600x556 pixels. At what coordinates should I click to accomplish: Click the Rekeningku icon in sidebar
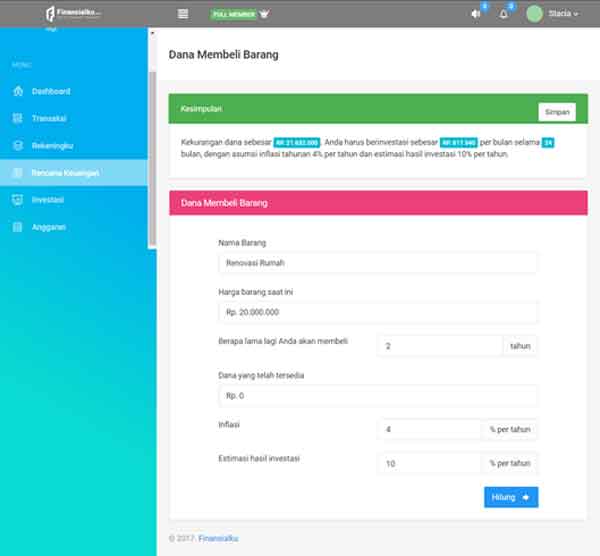point(17,146)
